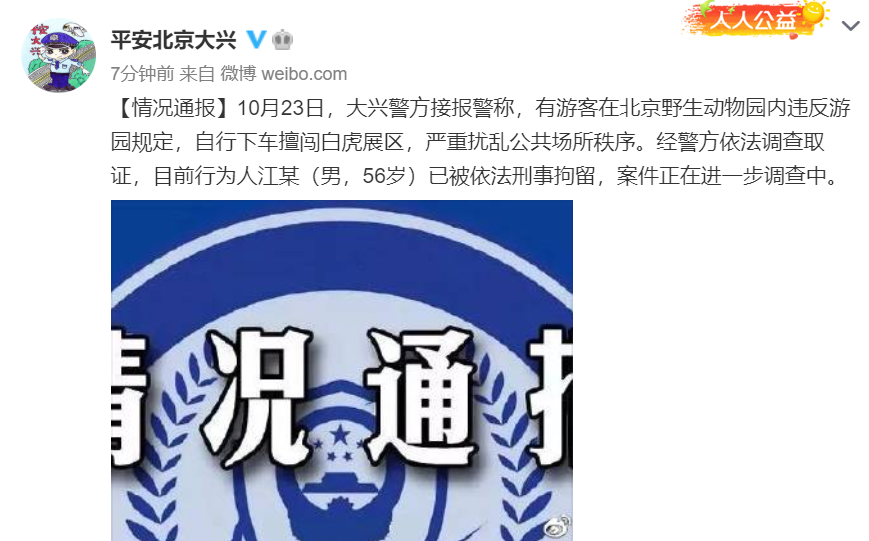
Task: Click the green leaf on 人人公益 badge
Action: coord(706,8)
